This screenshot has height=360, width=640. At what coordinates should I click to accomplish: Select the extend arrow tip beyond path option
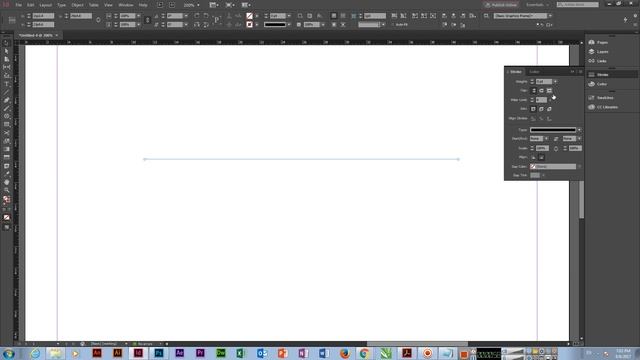click(533, 157)
